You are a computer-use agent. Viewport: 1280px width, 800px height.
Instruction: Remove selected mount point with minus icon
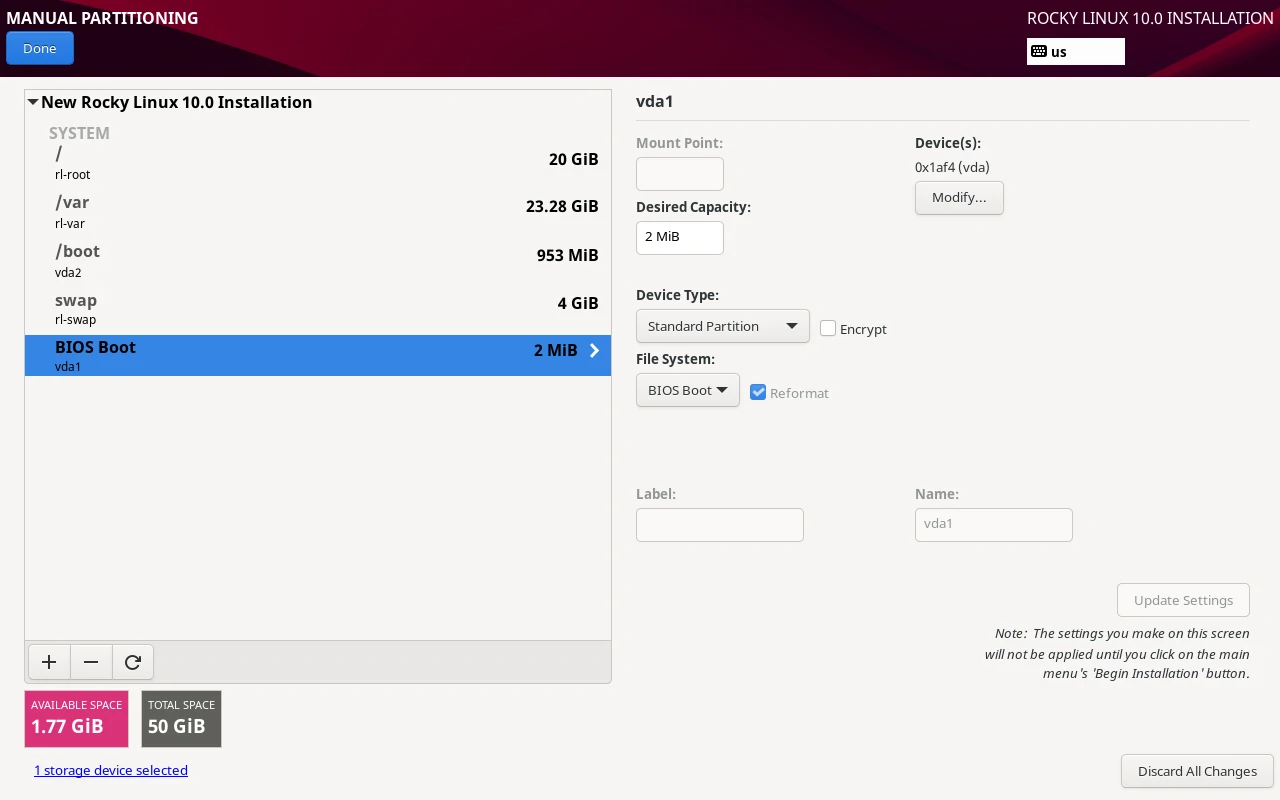(91, 662)
